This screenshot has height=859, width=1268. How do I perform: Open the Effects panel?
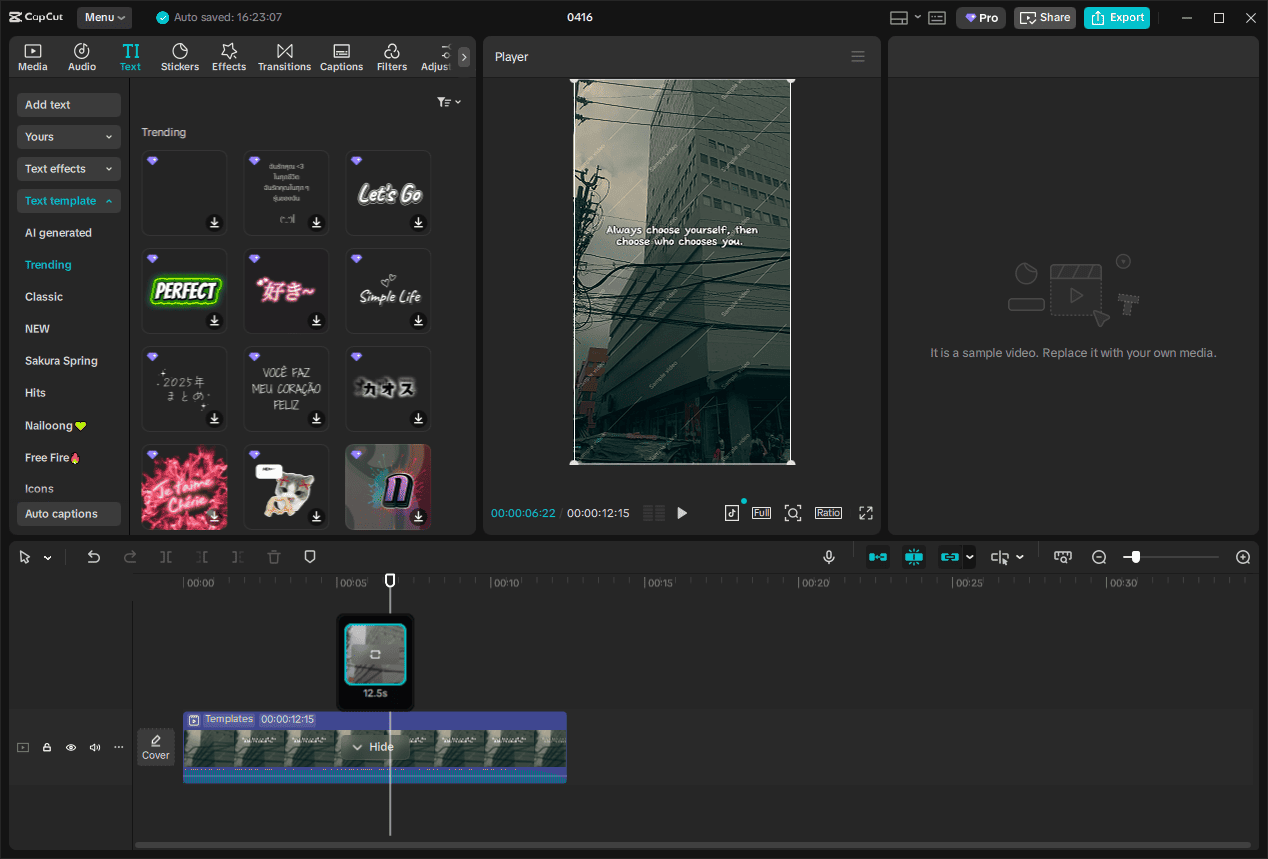click(229, 56)
